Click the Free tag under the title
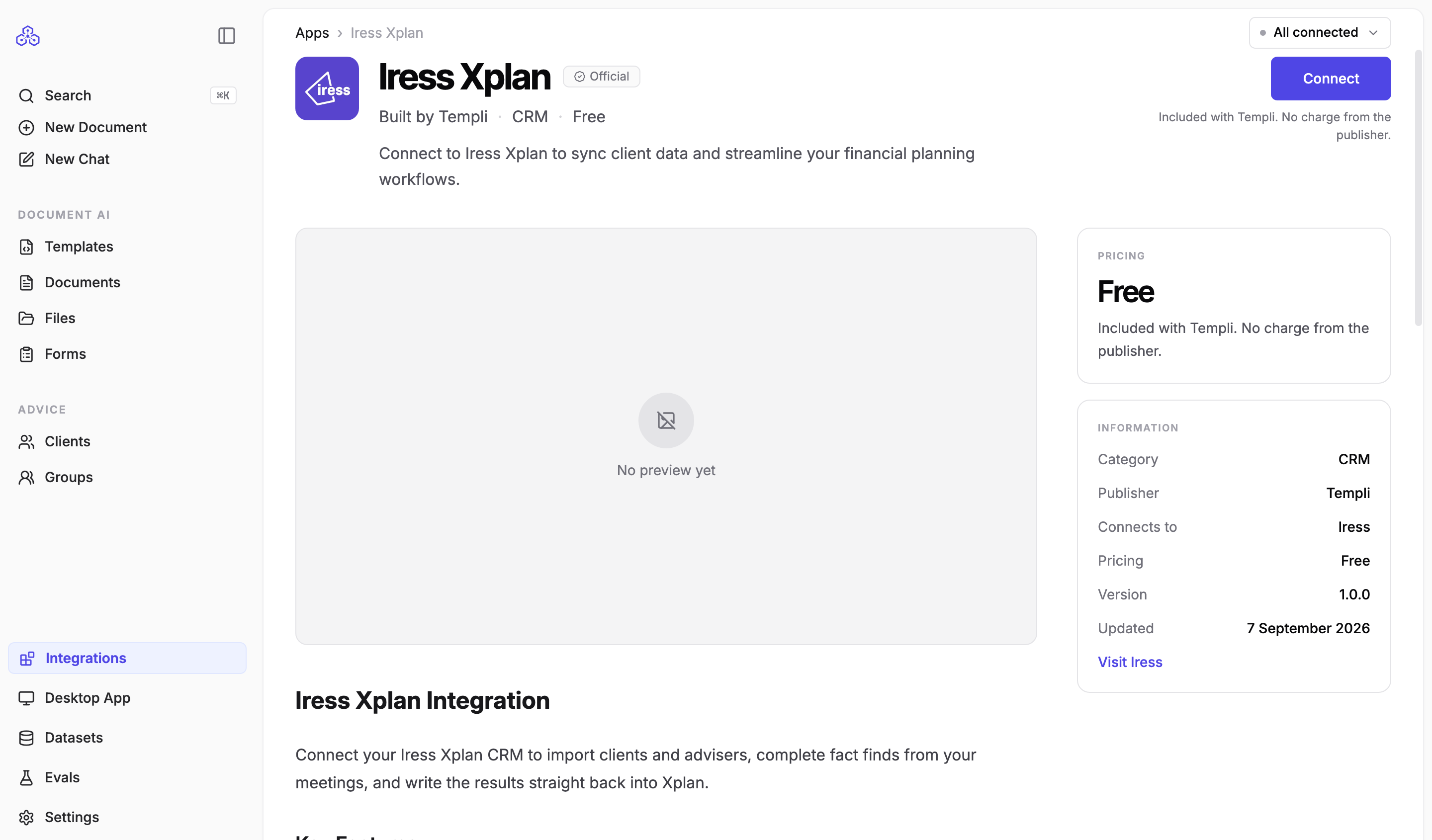Image resolution: width=1432 pixels, height=840 pixels. (x=589, y=116)
